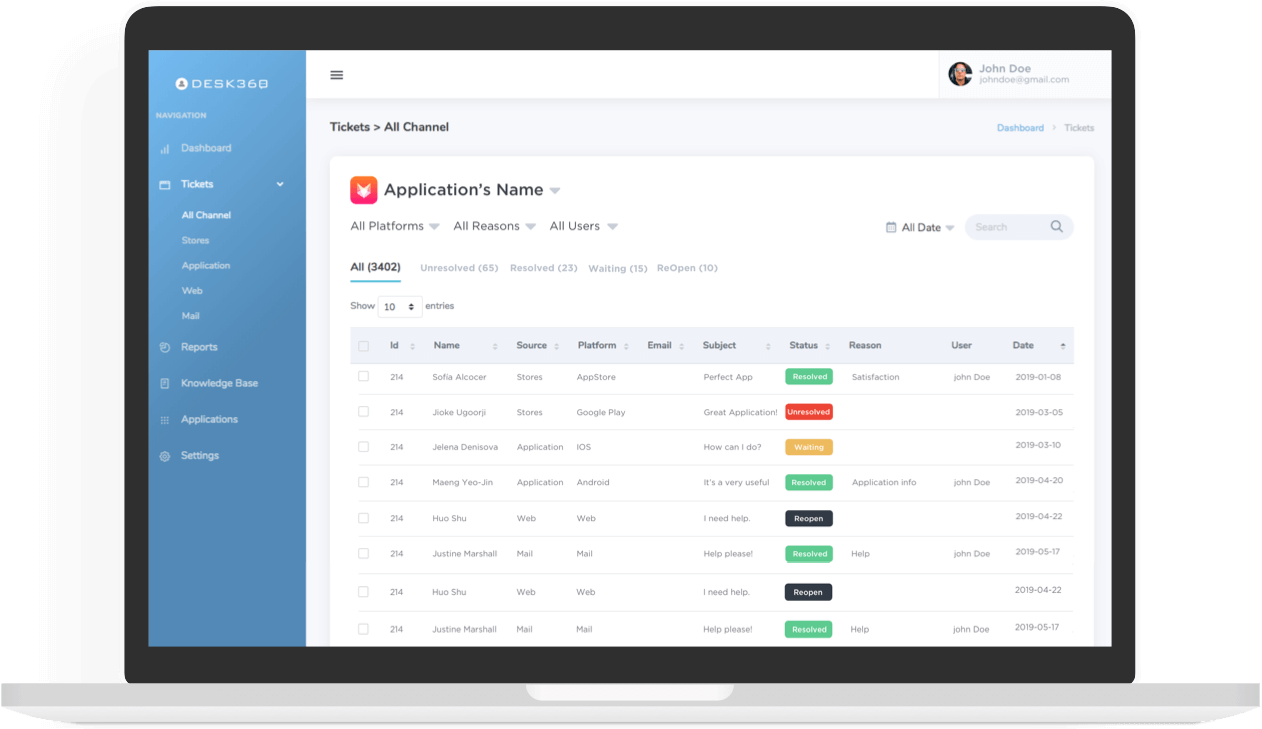This screenshot has height=729, width=1262.
Task: Click the Dashboard breadcrumb link
Action: (x=1020, y=128)
